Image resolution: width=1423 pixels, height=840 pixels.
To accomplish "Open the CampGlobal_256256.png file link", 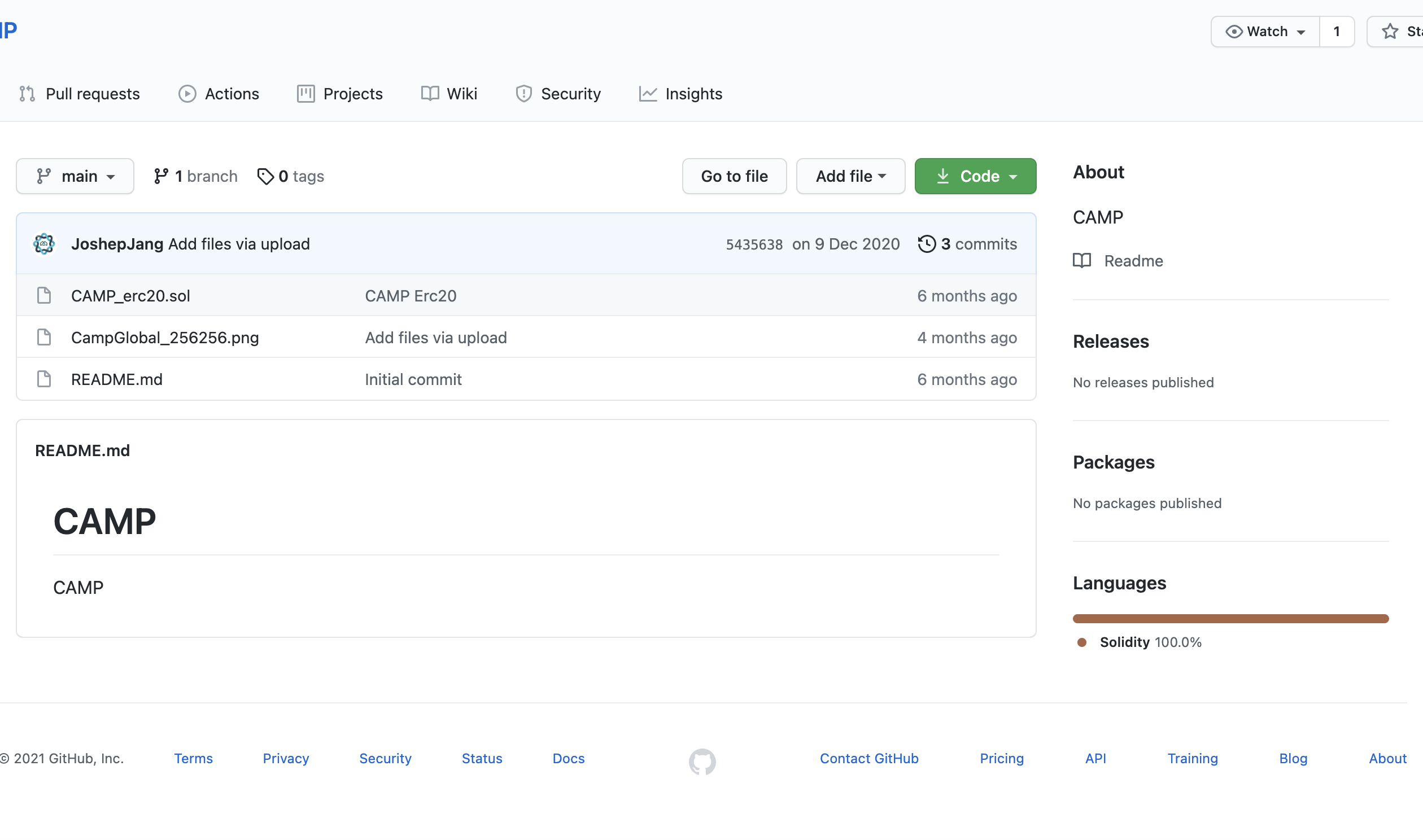I will [165, 338].
